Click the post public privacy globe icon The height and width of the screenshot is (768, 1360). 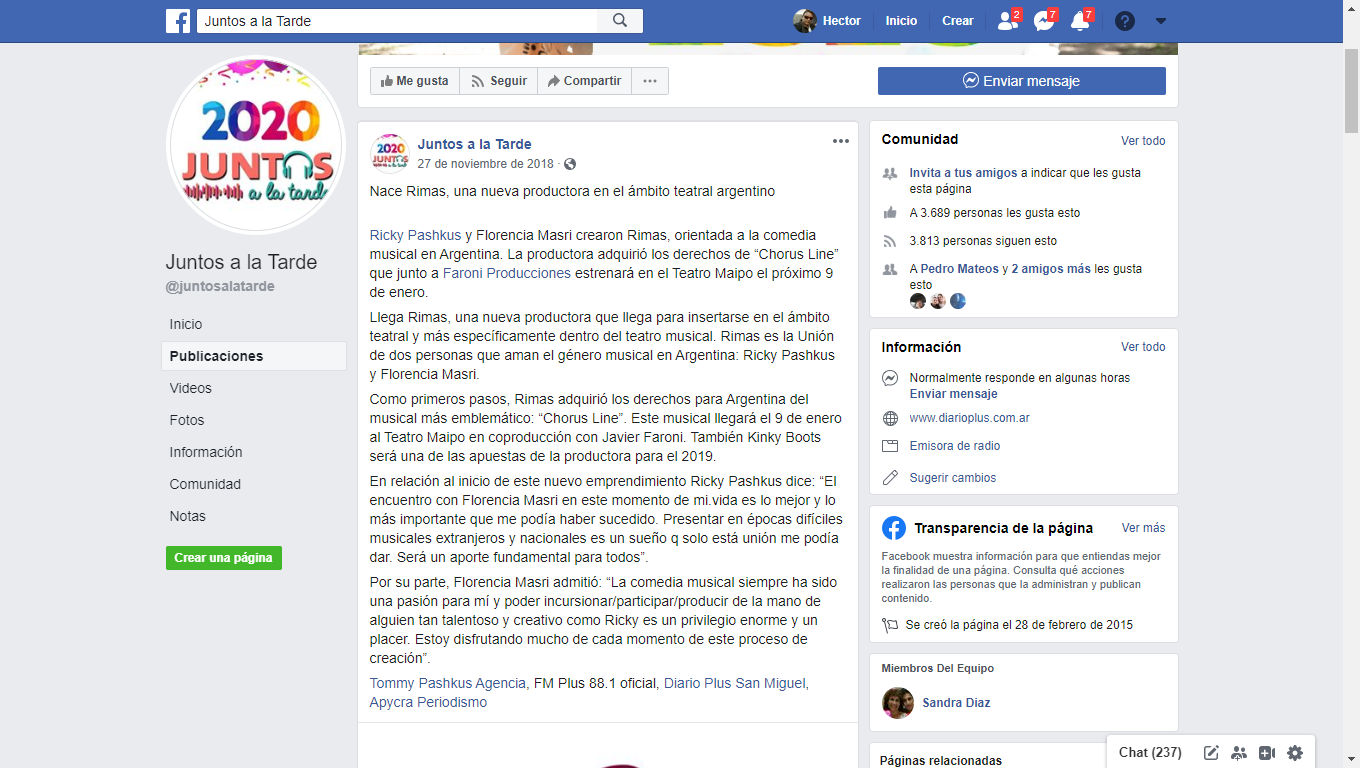tap(570, 164)
